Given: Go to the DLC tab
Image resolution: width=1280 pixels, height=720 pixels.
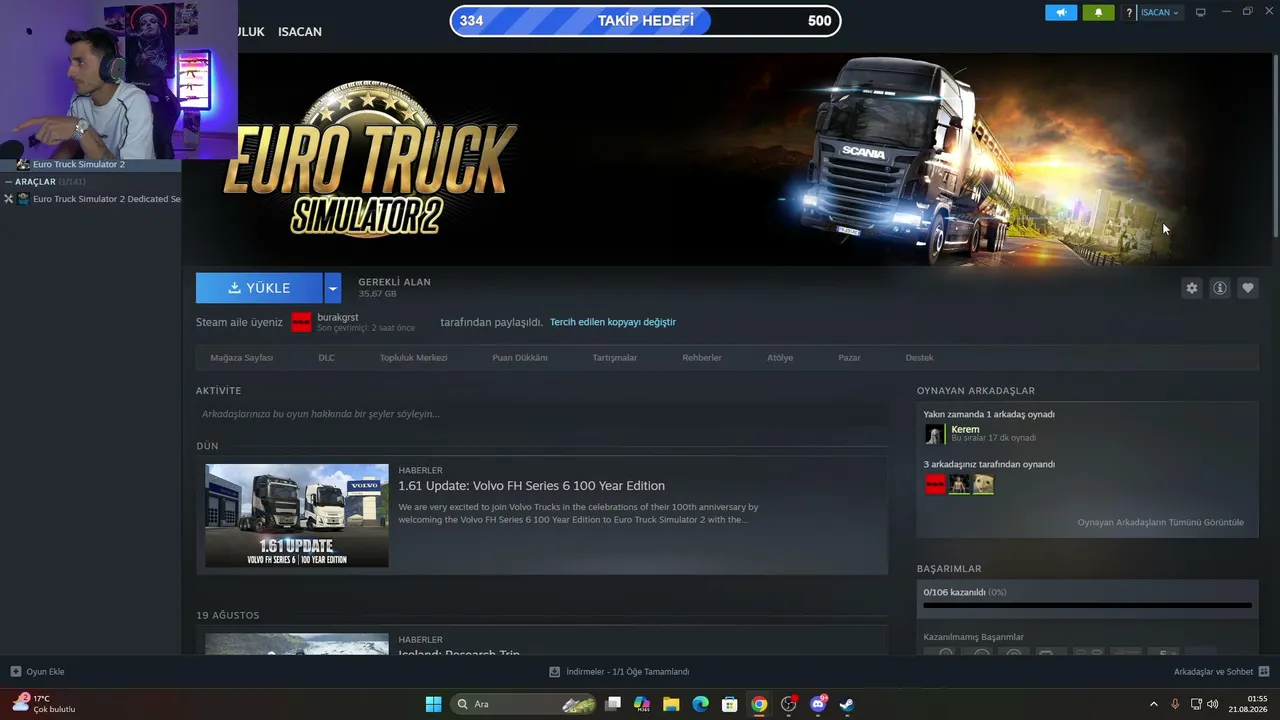Looking at the screenshot, I should (x=326, y=357).
